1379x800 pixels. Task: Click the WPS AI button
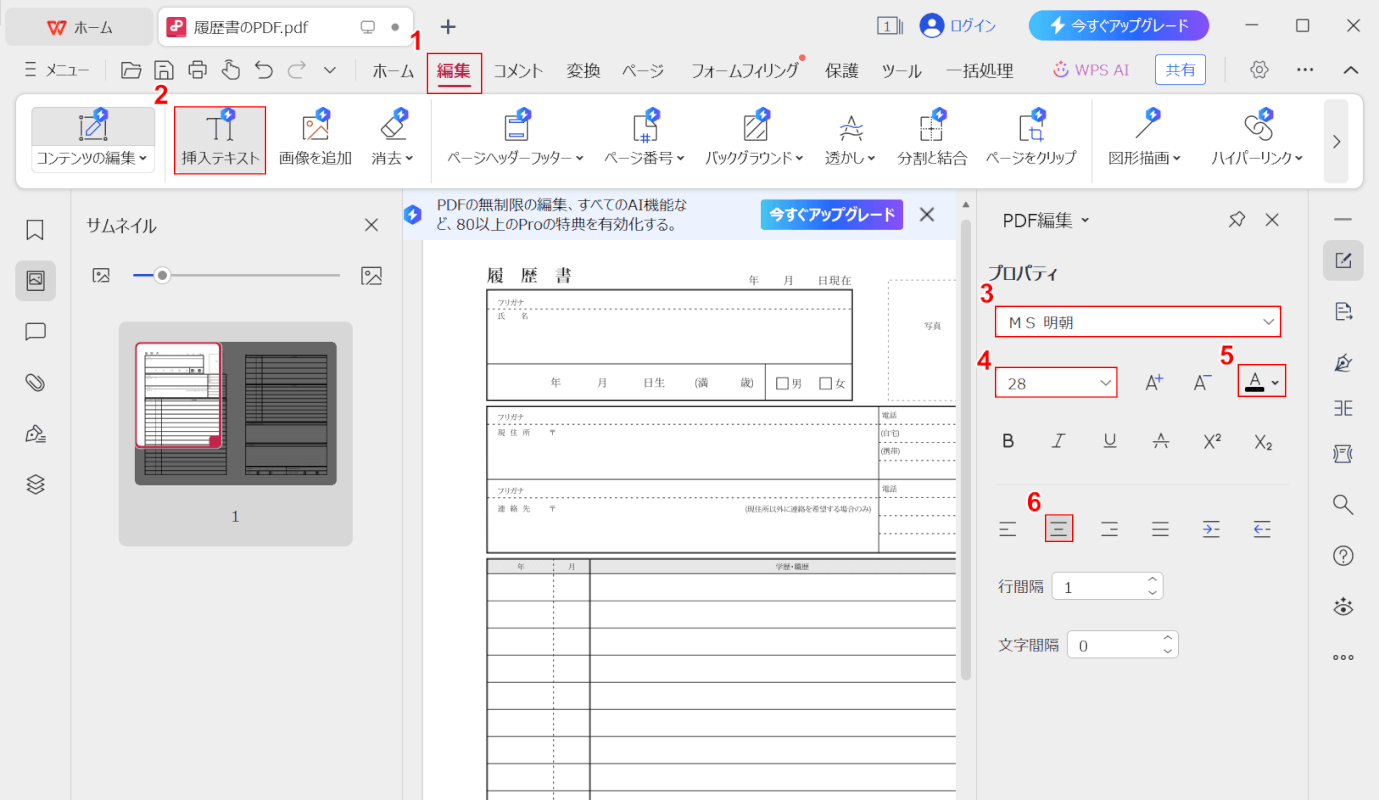[x=1090, y=70]
